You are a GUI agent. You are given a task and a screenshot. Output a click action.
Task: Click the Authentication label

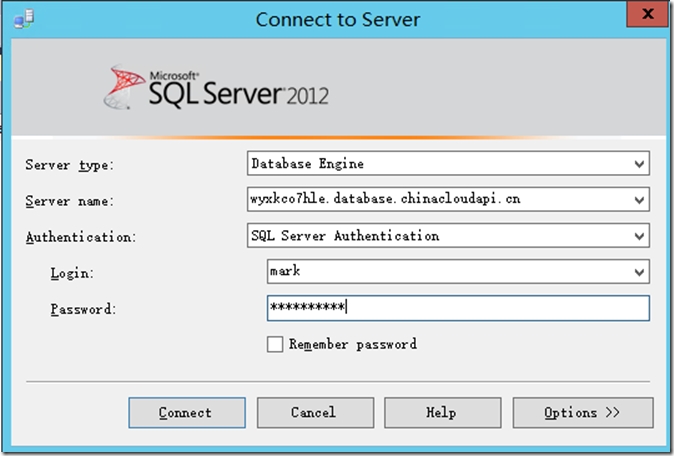point(81,237)
